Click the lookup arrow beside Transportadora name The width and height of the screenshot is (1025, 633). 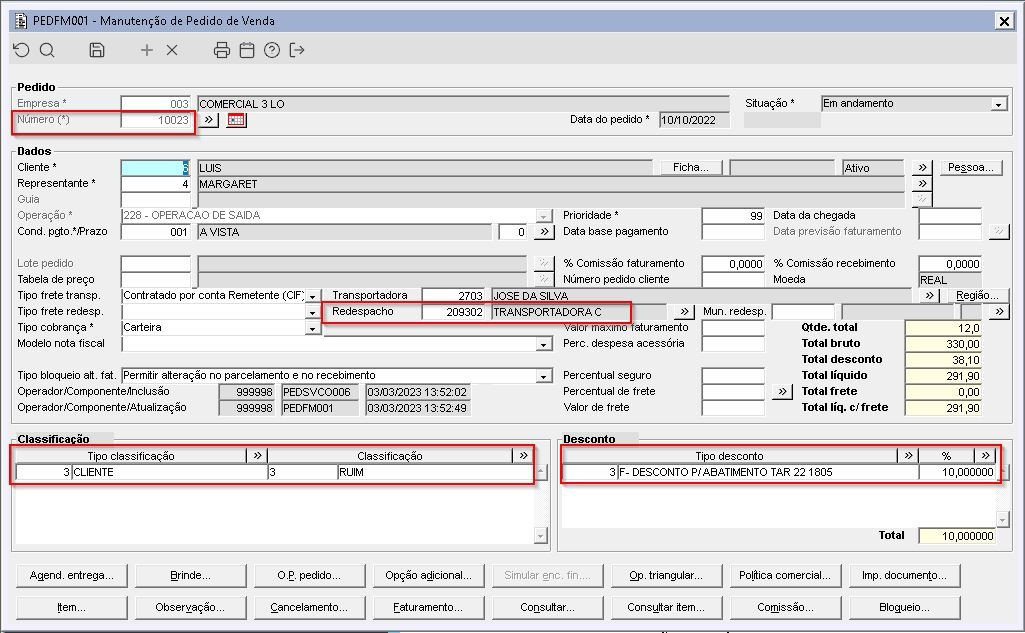930,296
